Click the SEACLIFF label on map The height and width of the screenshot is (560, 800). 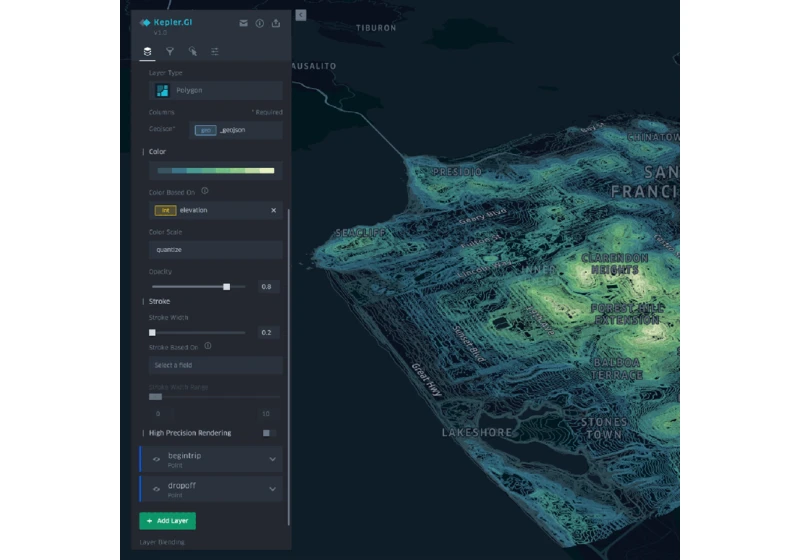coord(361,233)
